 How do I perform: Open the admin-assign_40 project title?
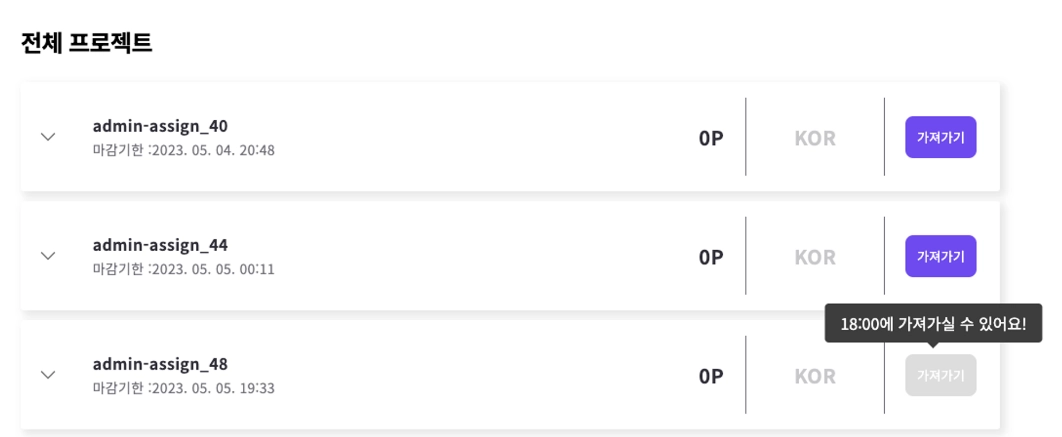160,126
